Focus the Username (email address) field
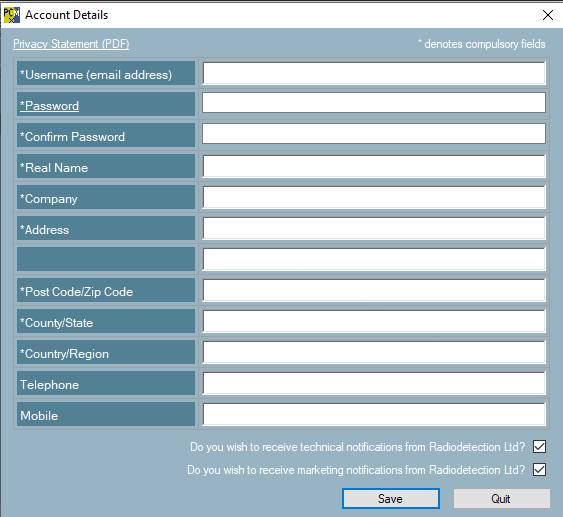The width and height of the screenshot is (563, 517). click(374, 73)
